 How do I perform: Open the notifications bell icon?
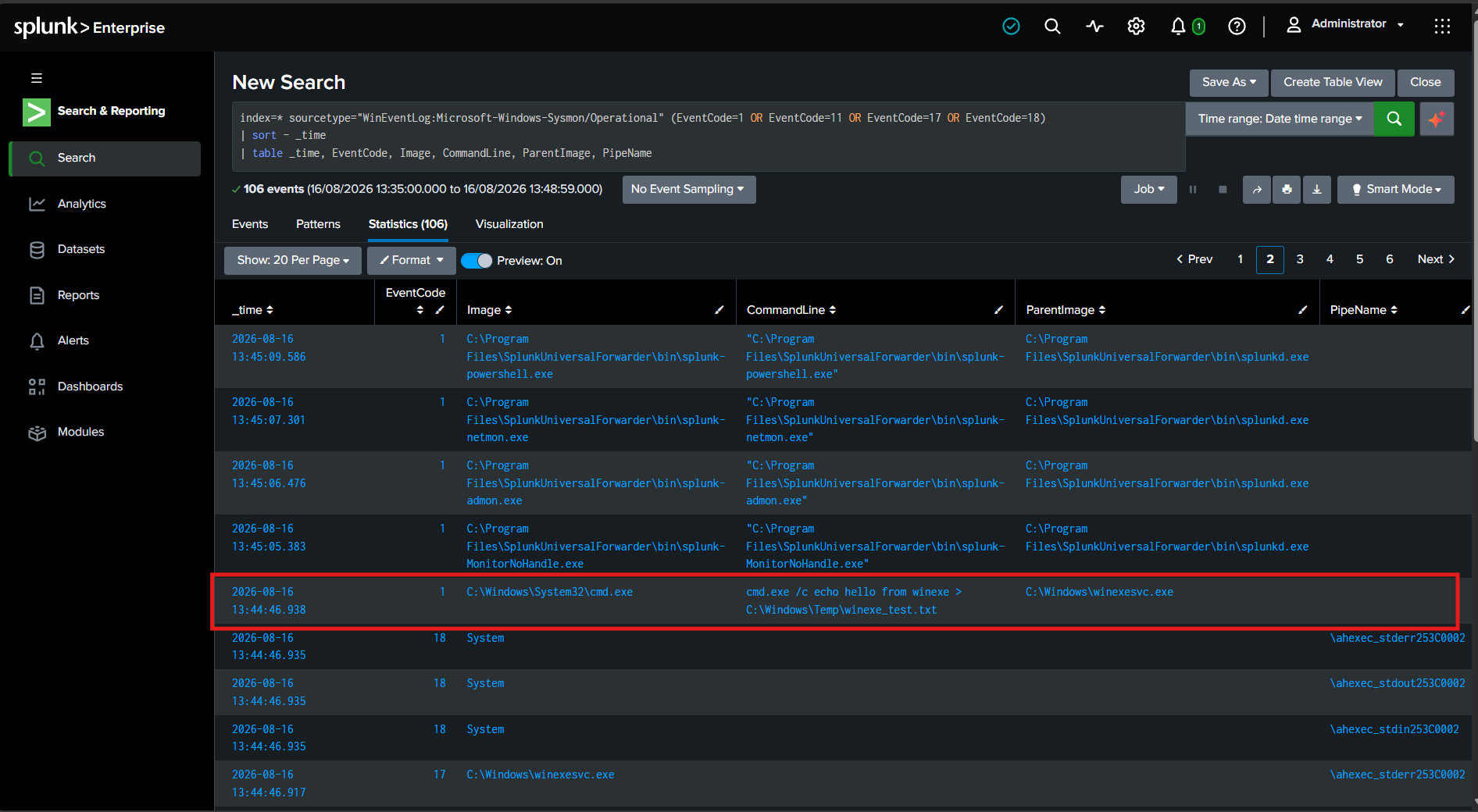pyautogui.click(x=1178, y=27)
